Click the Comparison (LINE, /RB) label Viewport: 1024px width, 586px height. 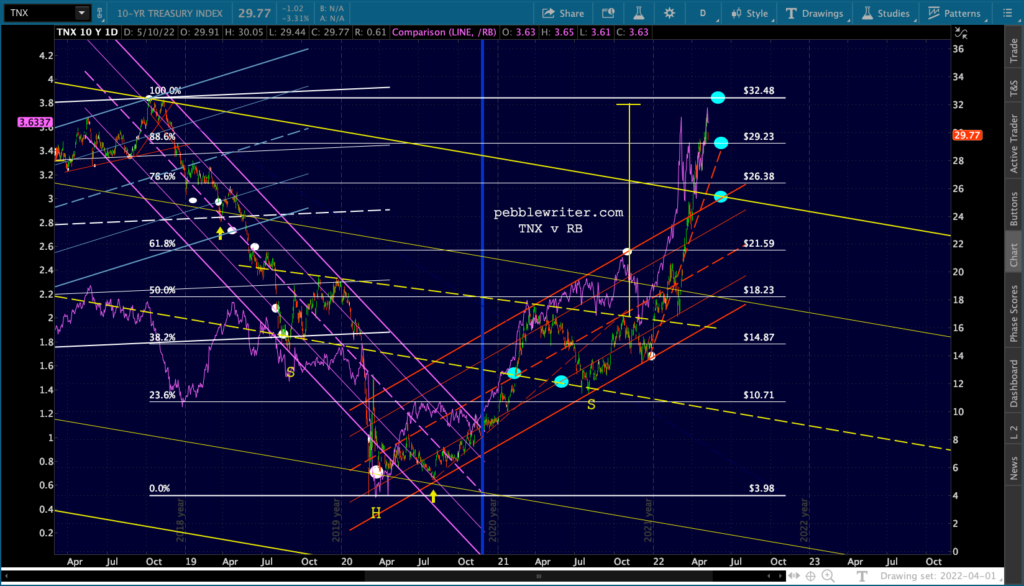443,32
